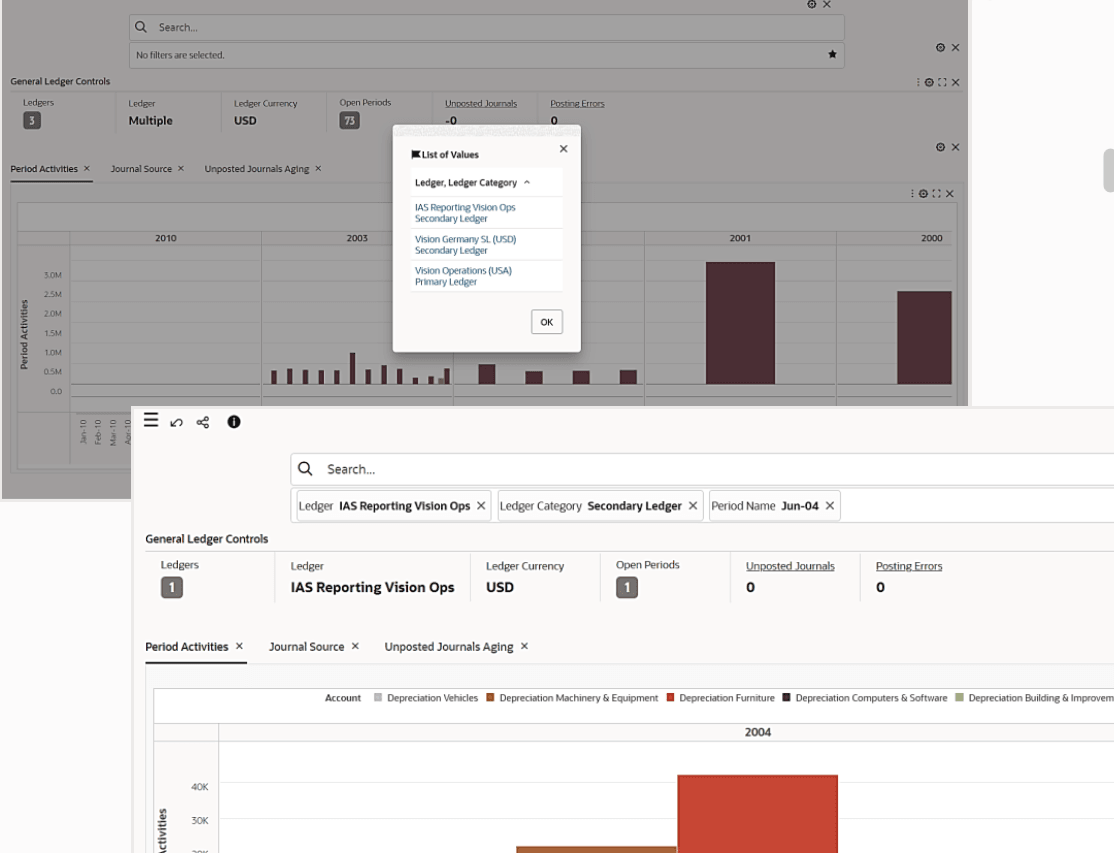Open gear icon in background chart panel header
Image resolution: width=1114 pixels, height=853 pixels.
923,193
